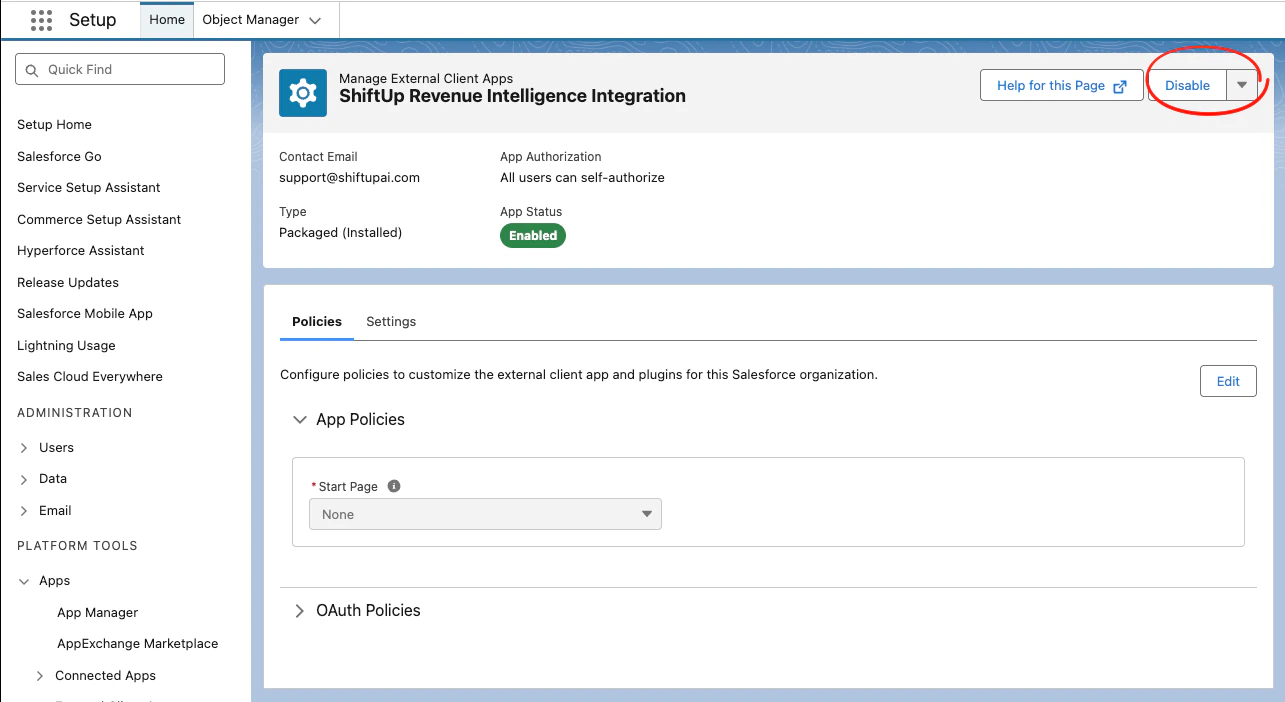Click 'All users can self-authorize' text
Viewport: 1285px width, 702px height.
[582, 178]
